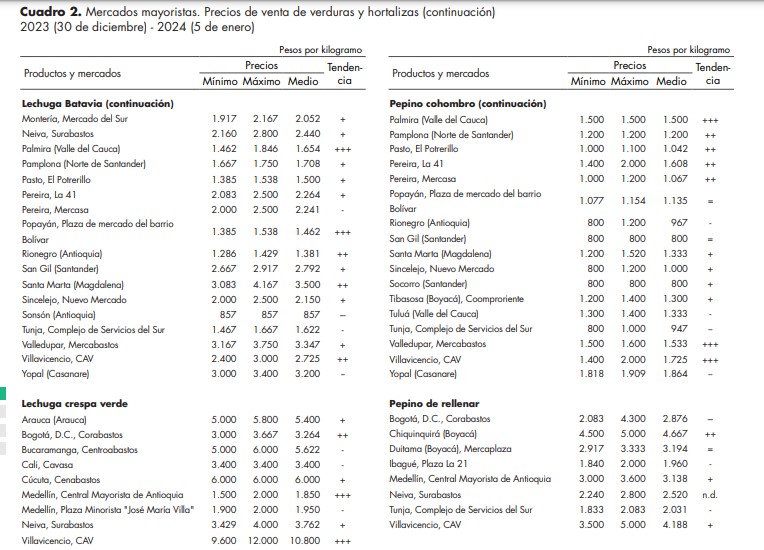Click 'Lechuga crespa verde' section heading

click(x=75, y=404)
